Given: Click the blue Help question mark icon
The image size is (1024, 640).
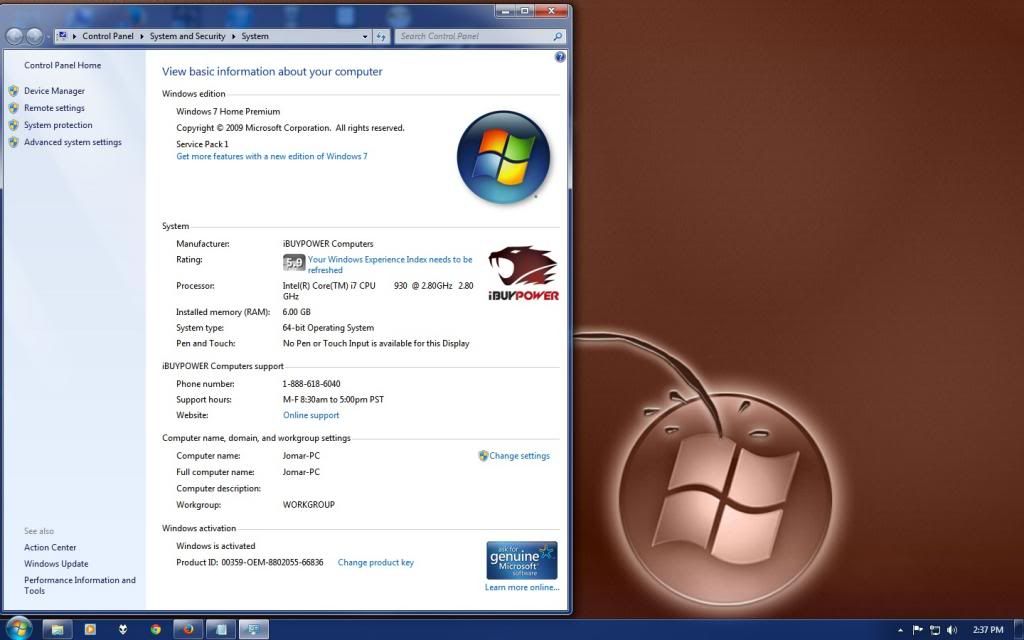Looking at the screenshot, I should point(560,57).
